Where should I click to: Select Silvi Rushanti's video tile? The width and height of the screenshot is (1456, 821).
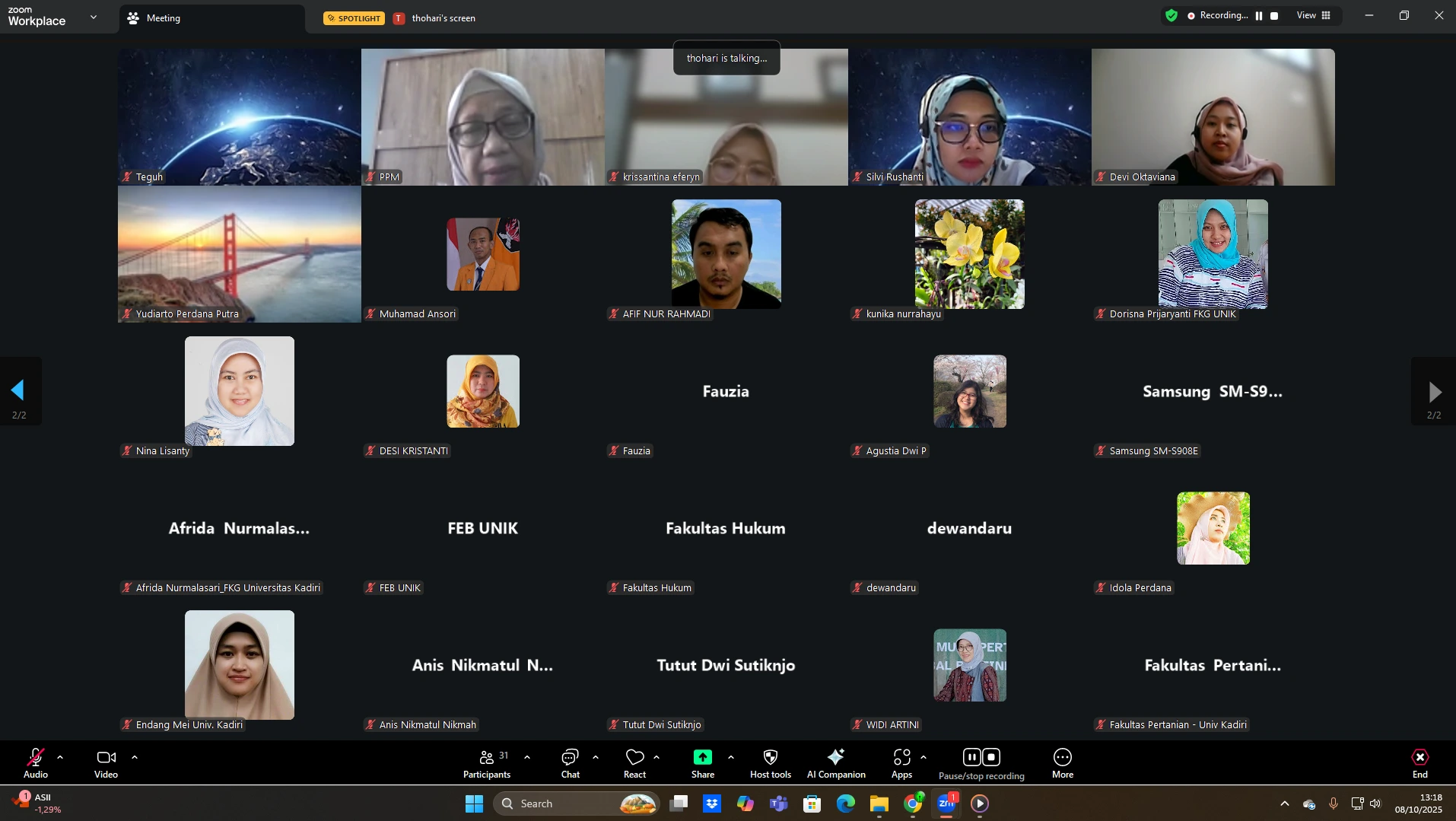click(969, 117)
